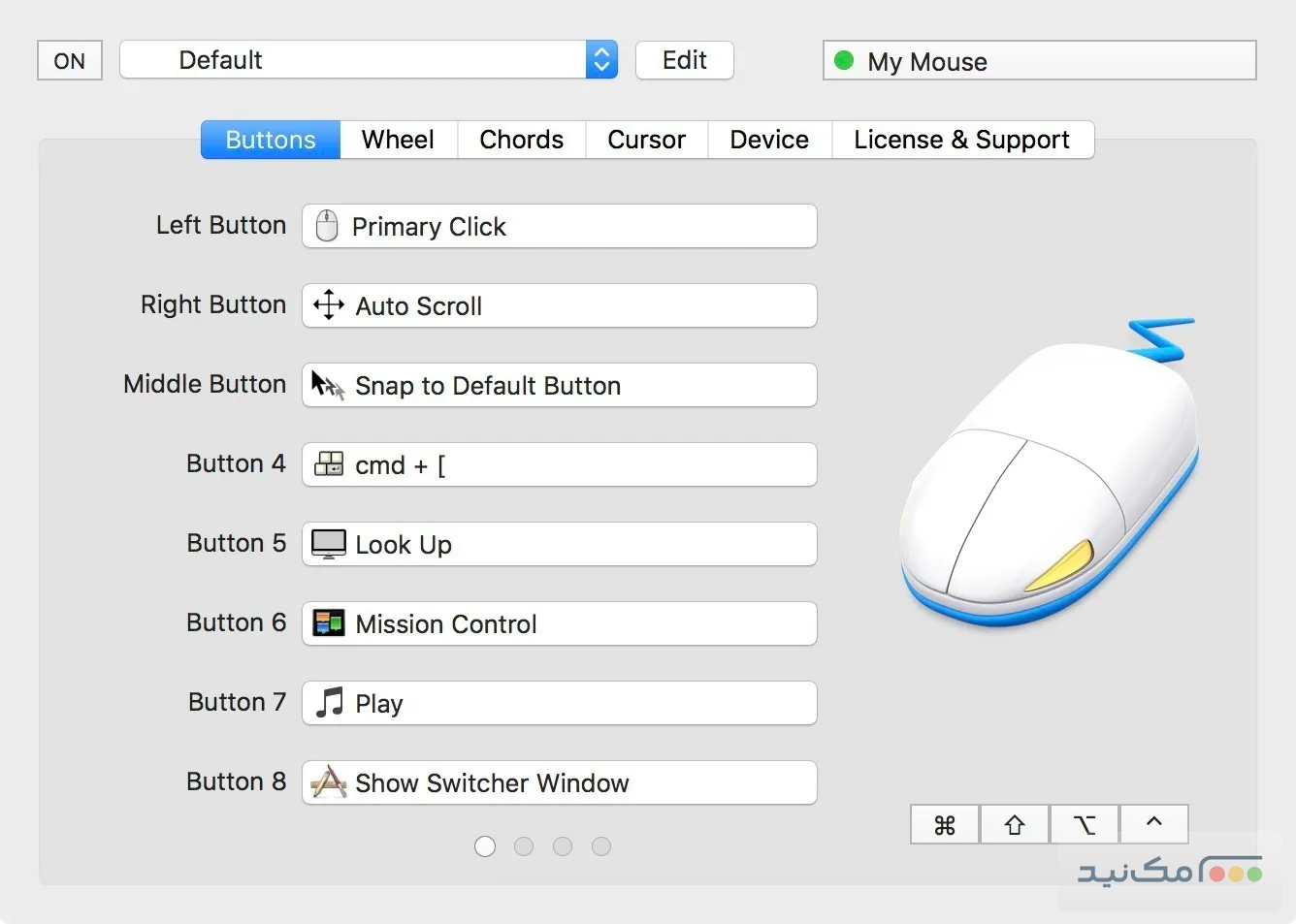Switch to the Wheel tab
The image size is (1296, 924).
pos(398,140)
